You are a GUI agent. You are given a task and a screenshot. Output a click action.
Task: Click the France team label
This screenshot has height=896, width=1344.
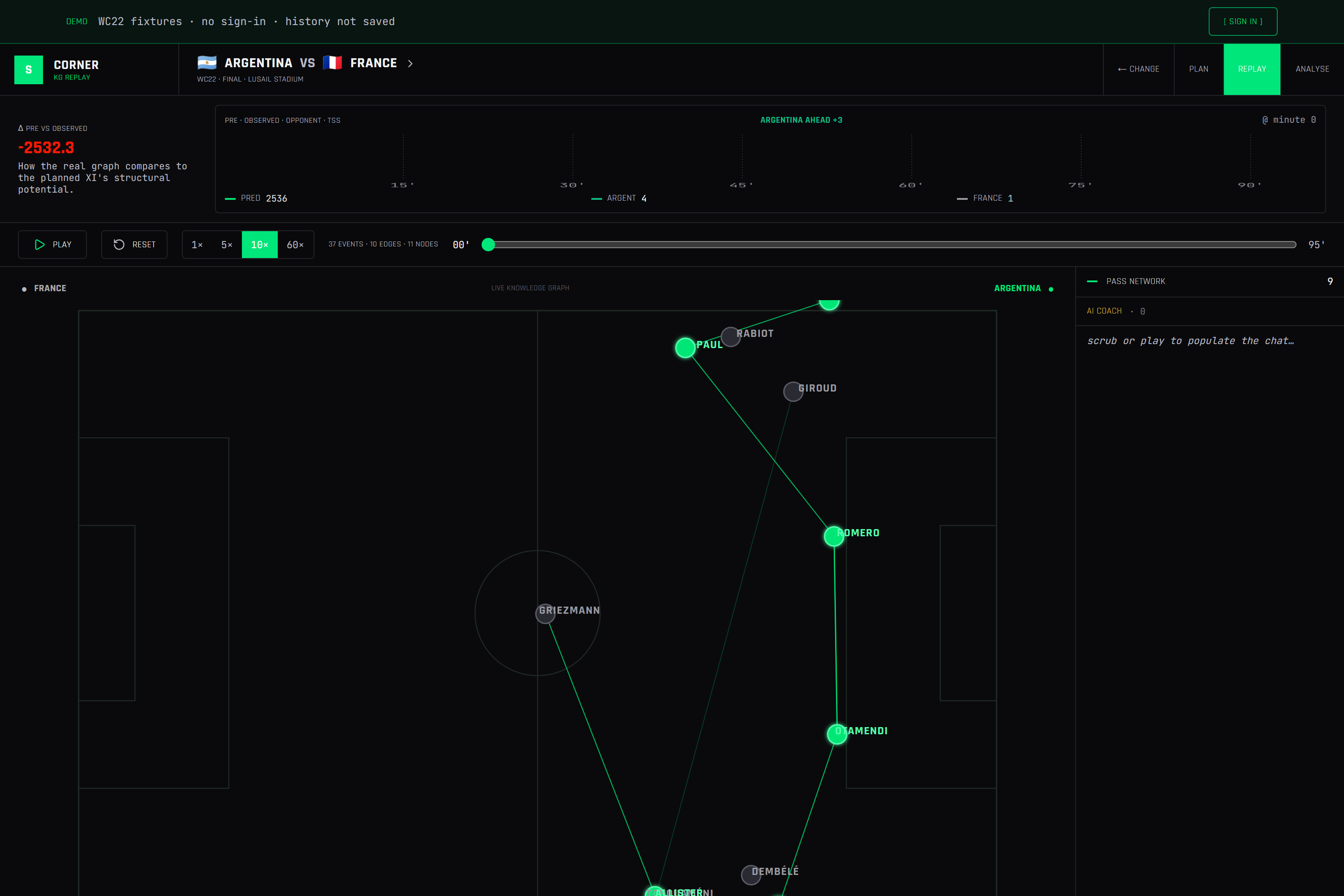pos(50,289)
